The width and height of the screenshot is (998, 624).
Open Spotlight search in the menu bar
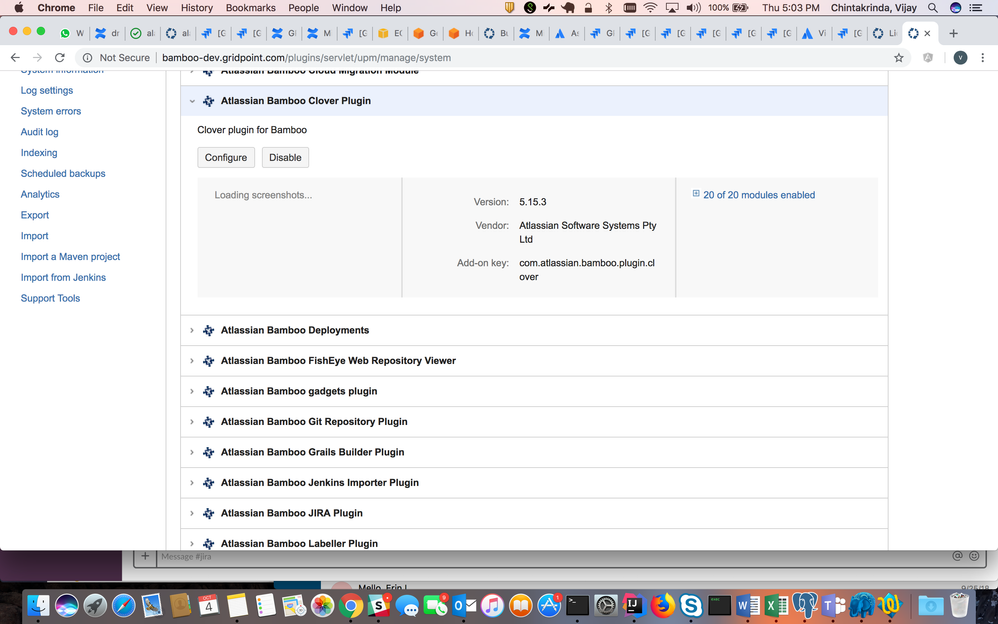(932, 8)
